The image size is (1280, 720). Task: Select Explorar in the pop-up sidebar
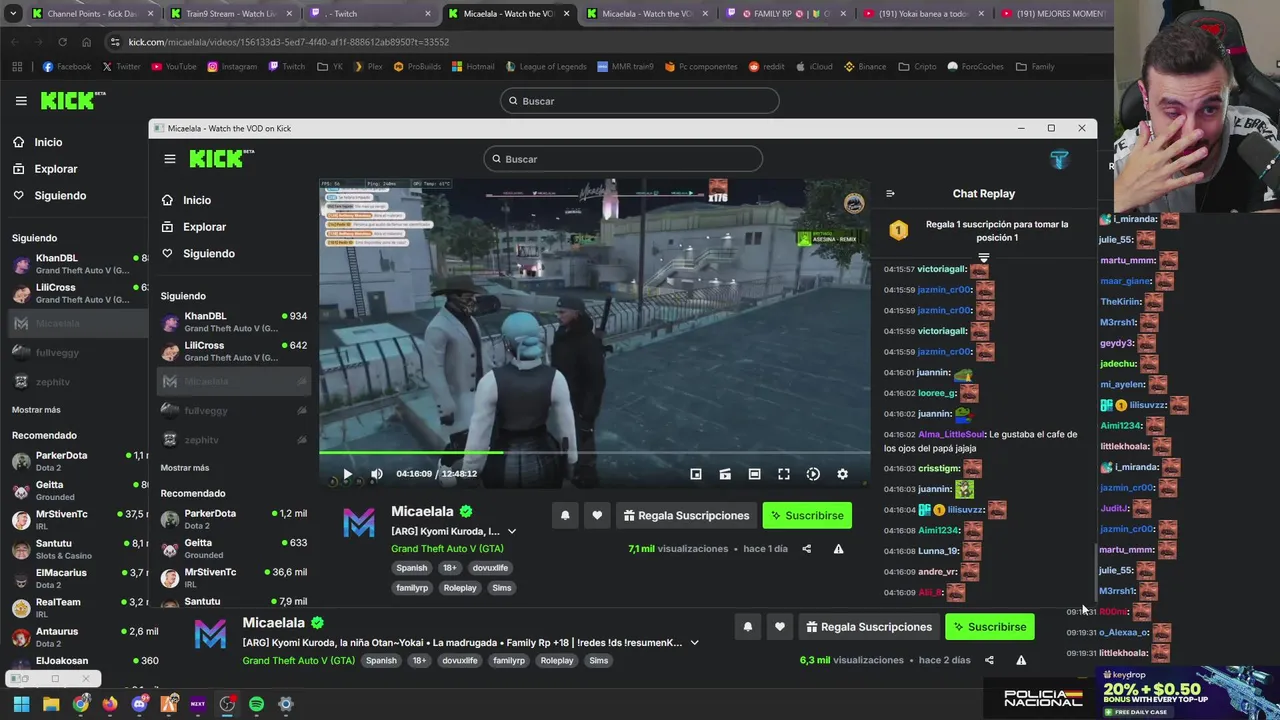pos(205,227)
